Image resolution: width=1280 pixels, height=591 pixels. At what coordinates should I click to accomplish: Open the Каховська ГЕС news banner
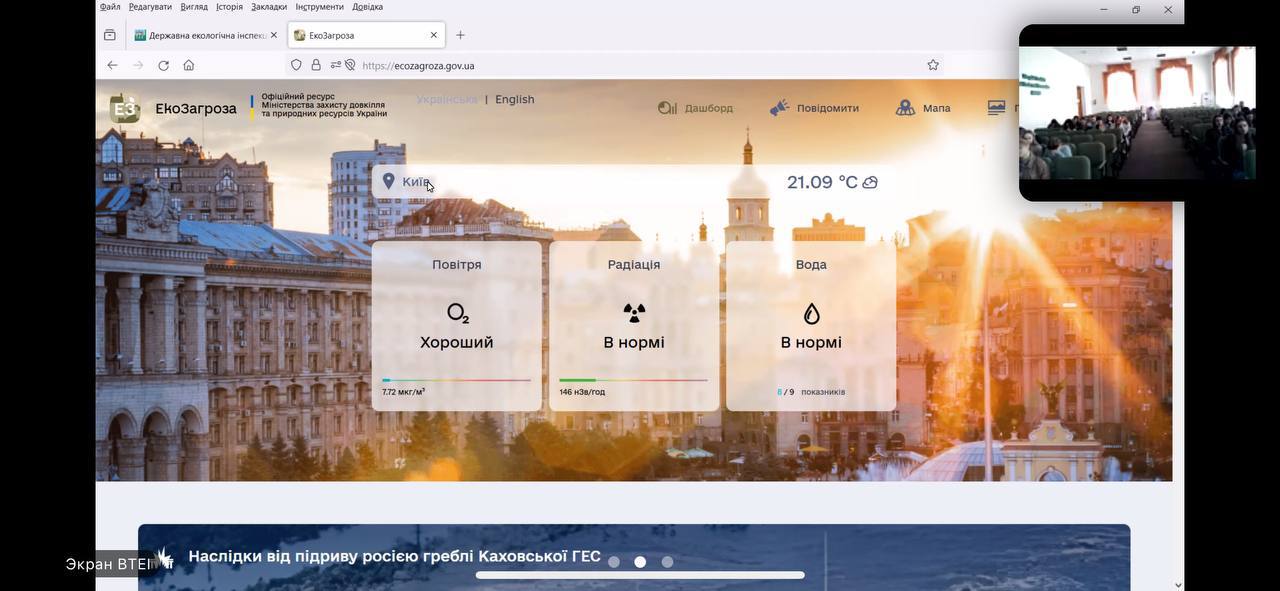click(x=394, y=557)
